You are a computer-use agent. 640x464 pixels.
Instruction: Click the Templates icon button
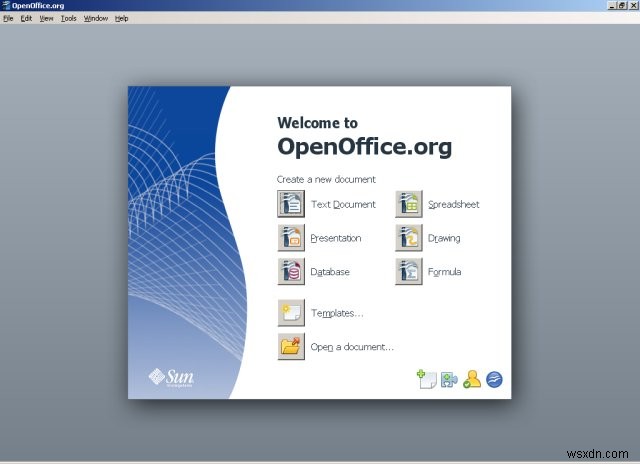pos(291,313)
